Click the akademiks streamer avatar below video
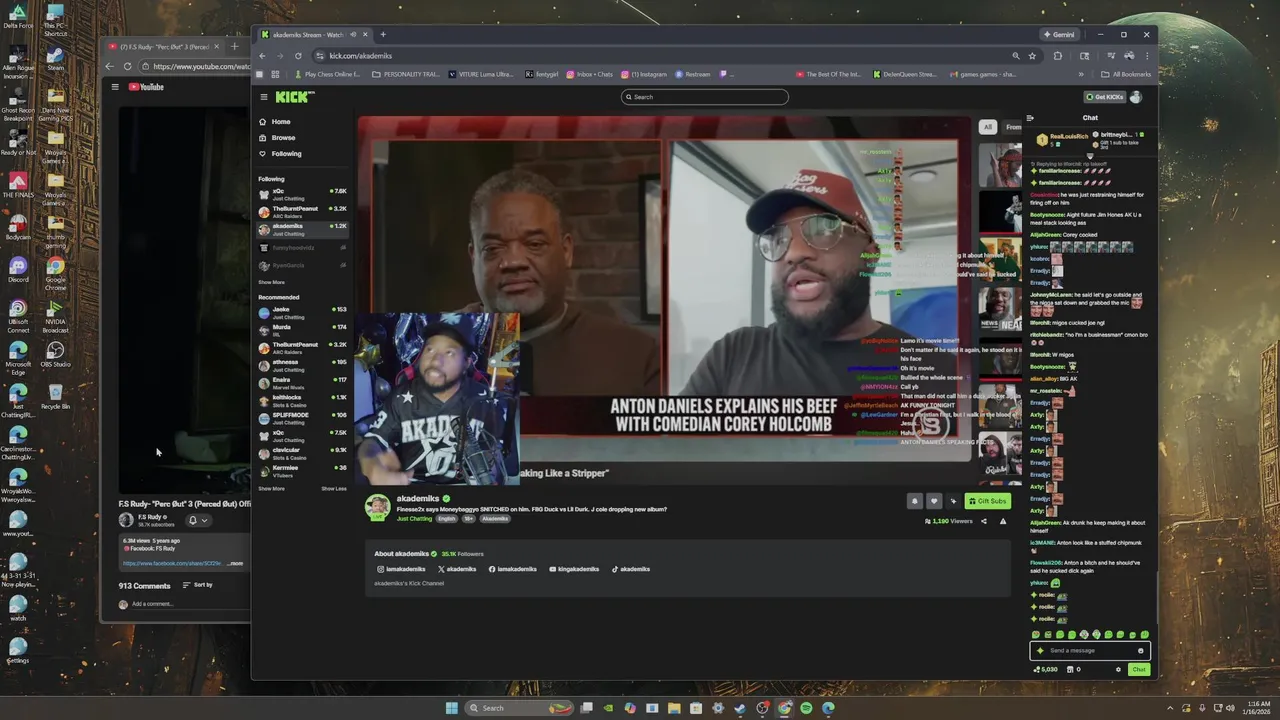 (377, 507)
